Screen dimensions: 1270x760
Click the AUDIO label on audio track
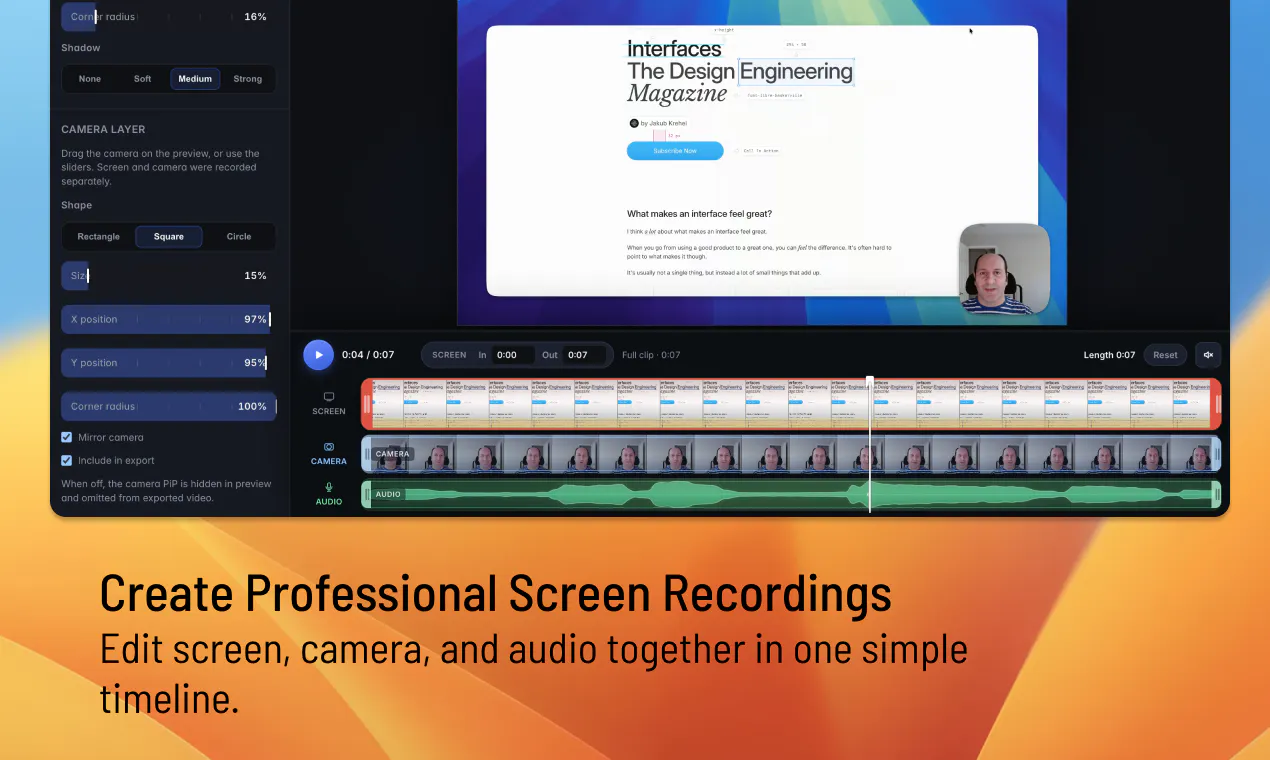[x=388, y=494]
